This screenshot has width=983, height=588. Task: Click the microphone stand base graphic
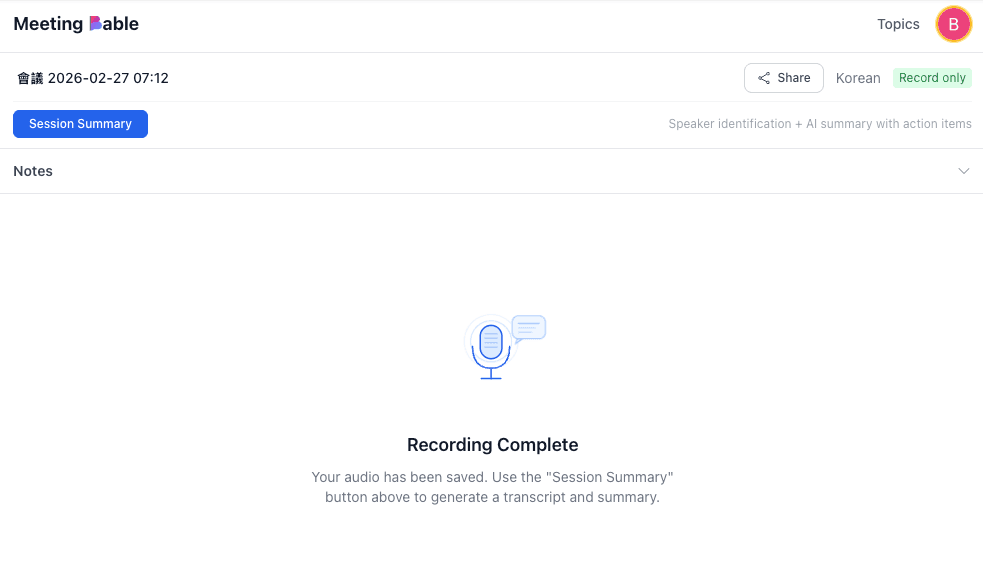point(490,376)
